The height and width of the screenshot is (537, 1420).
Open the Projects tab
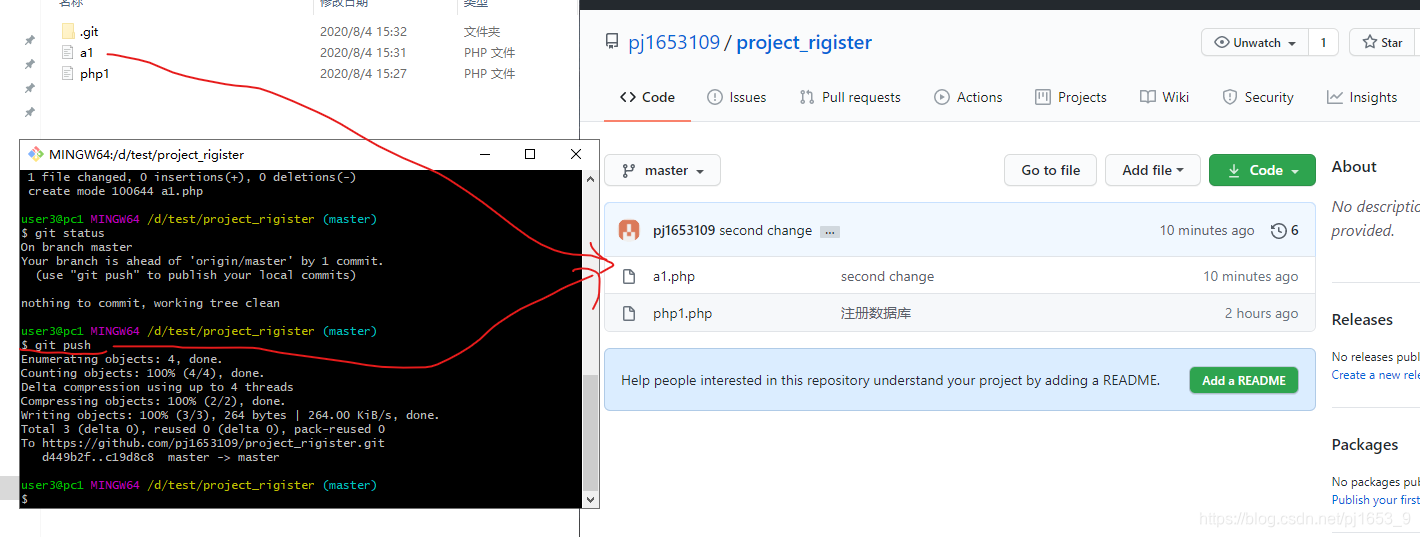click(x=1071, y=97)
